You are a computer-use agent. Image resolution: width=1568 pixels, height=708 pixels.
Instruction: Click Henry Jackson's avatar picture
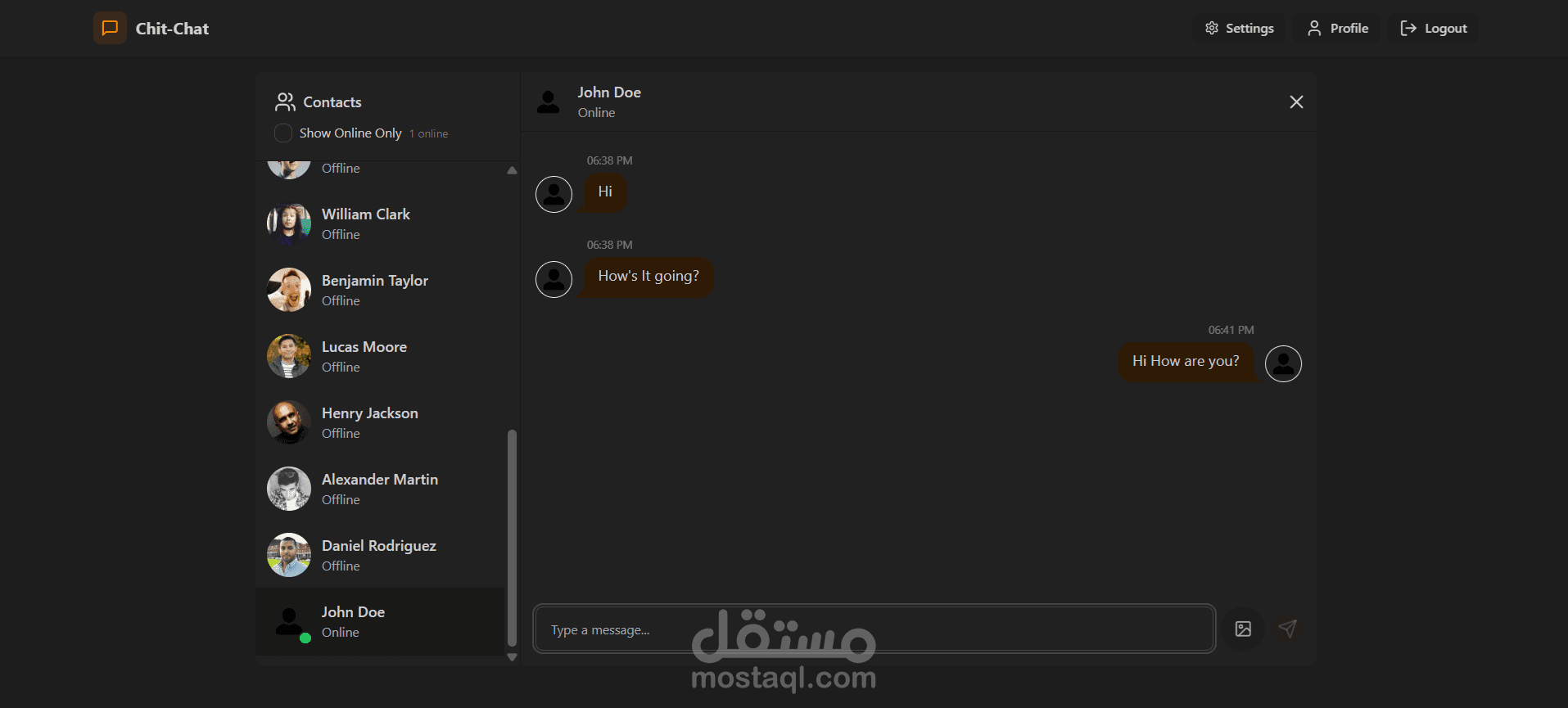click(x=289, y=423)
